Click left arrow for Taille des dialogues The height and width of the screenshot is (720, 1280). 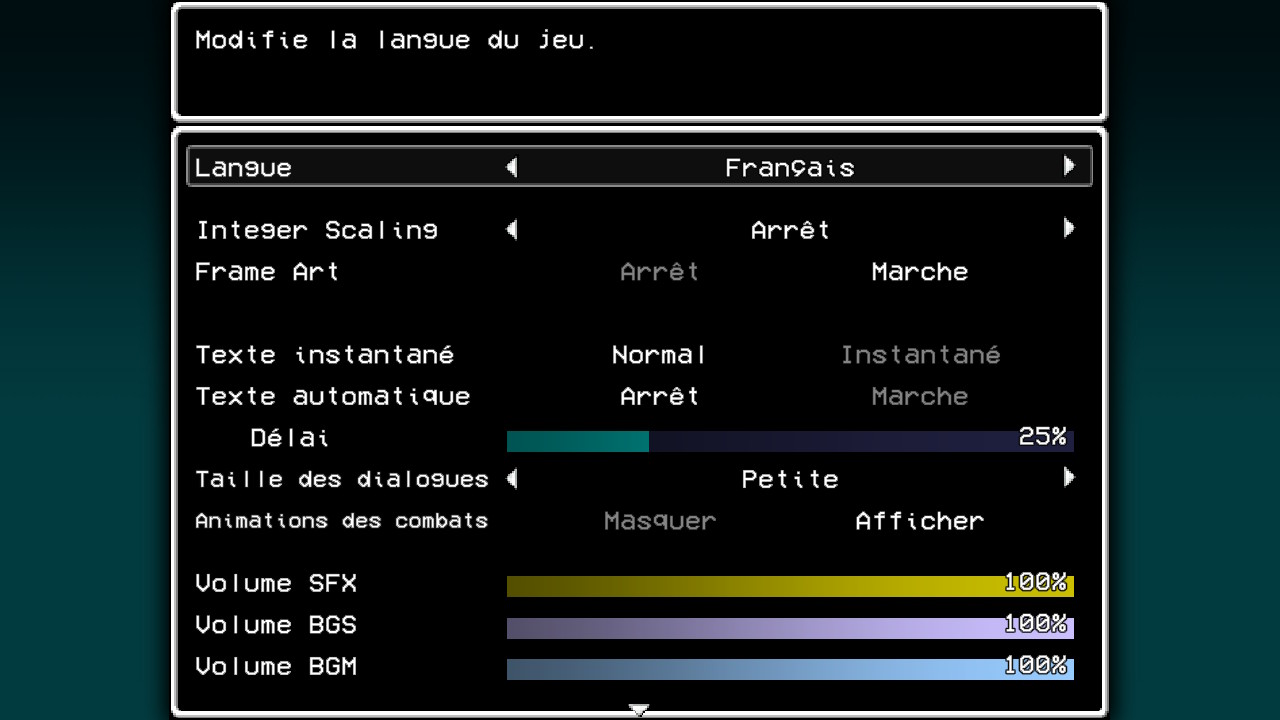[512, 479]
